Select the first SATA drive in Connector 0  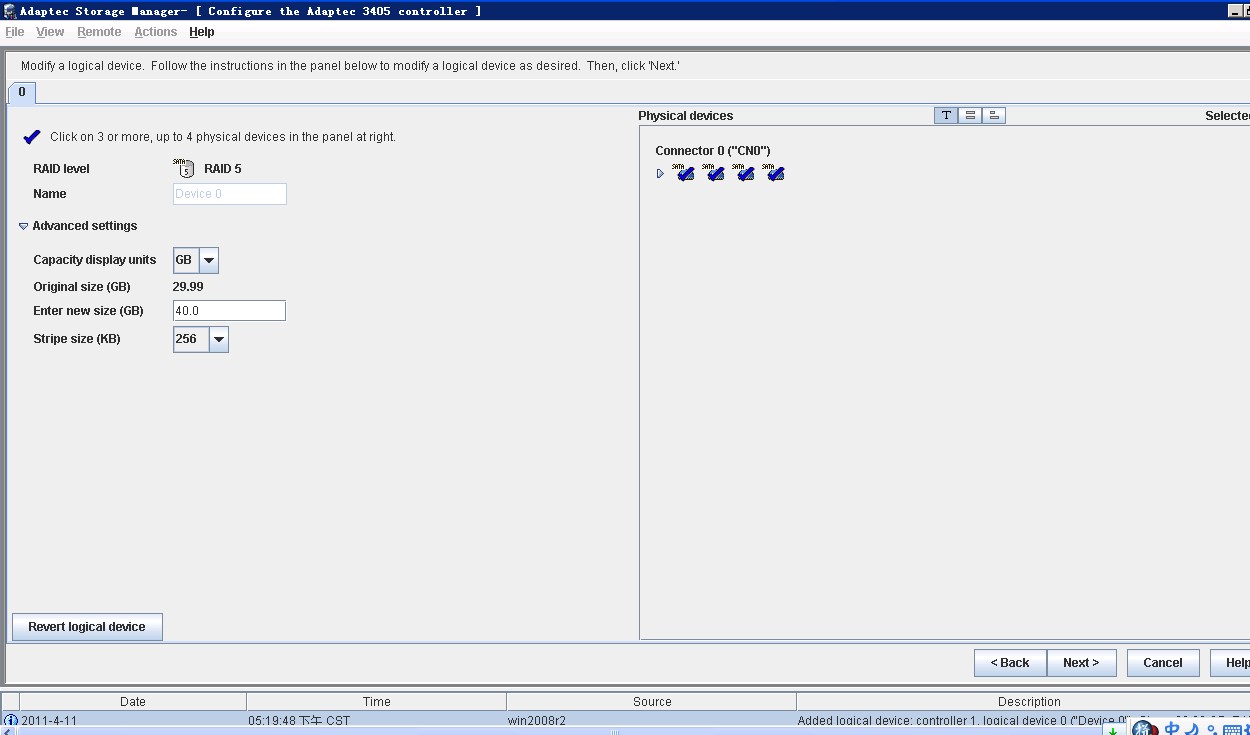[x=684, y=173]
